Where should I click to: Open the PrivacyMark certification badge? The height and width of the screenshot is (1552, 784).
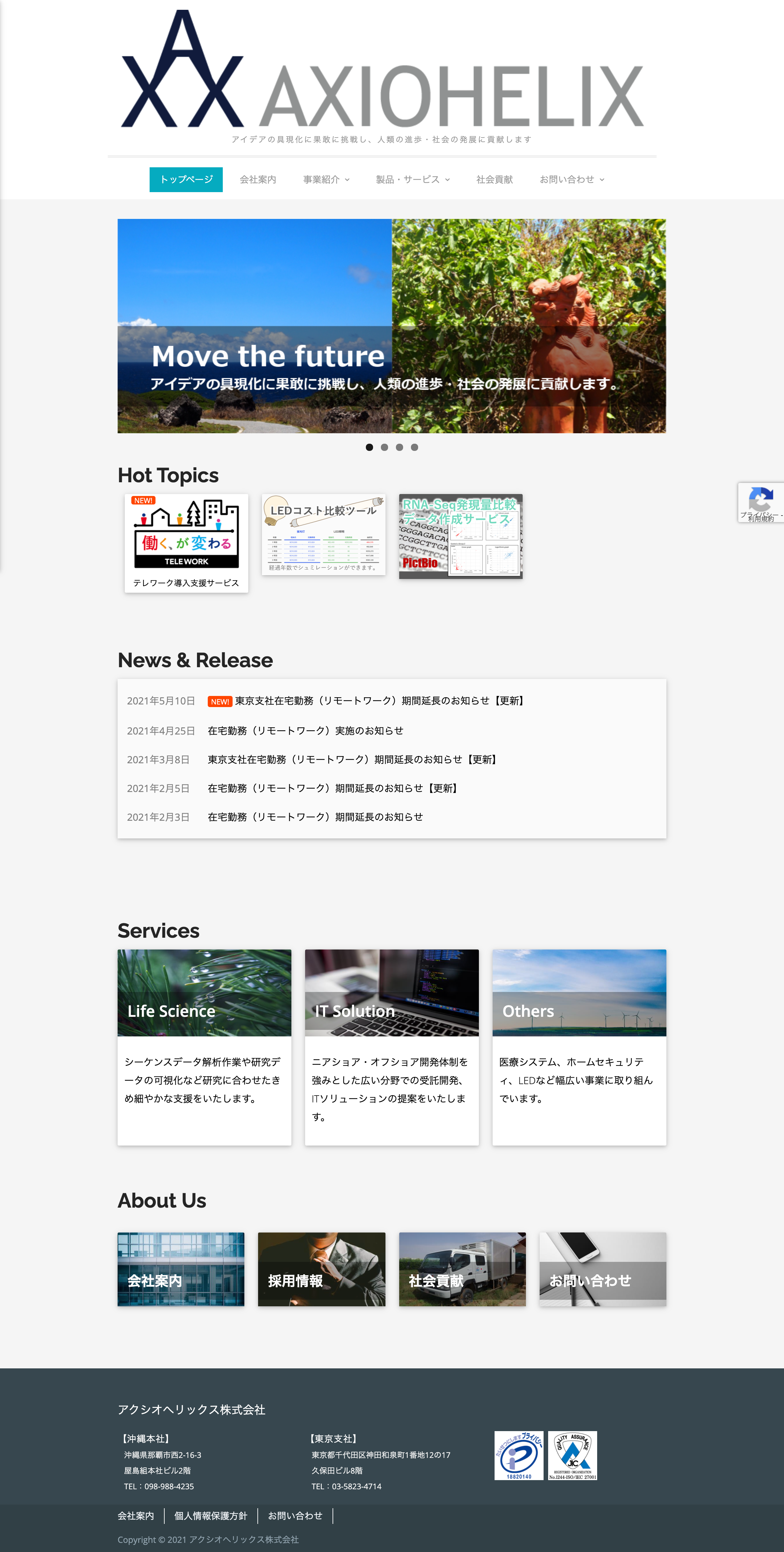tap(518, 1455)
